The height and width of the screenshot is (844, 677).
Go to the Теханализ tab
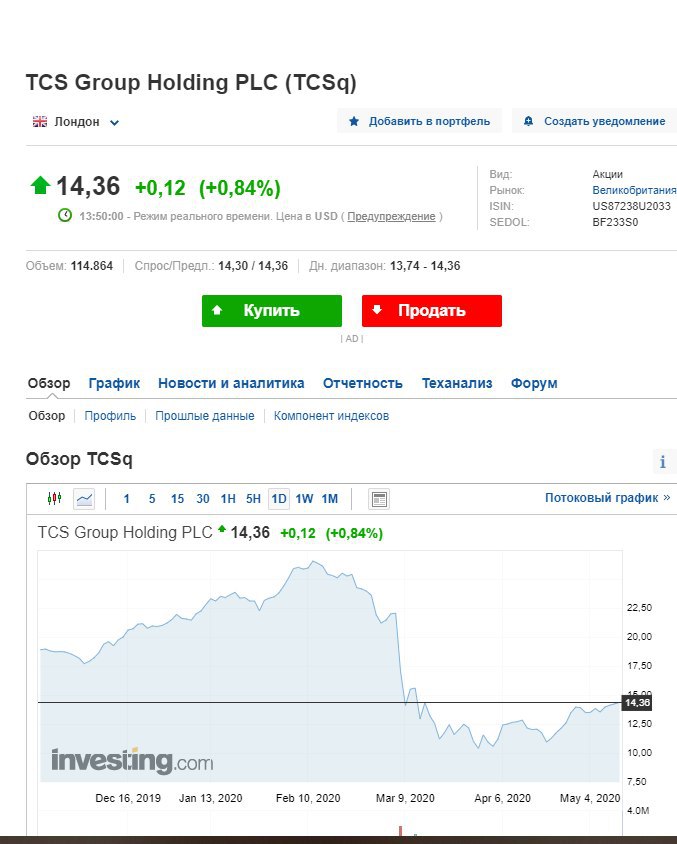pyautogui.click(x=457, y=383)
